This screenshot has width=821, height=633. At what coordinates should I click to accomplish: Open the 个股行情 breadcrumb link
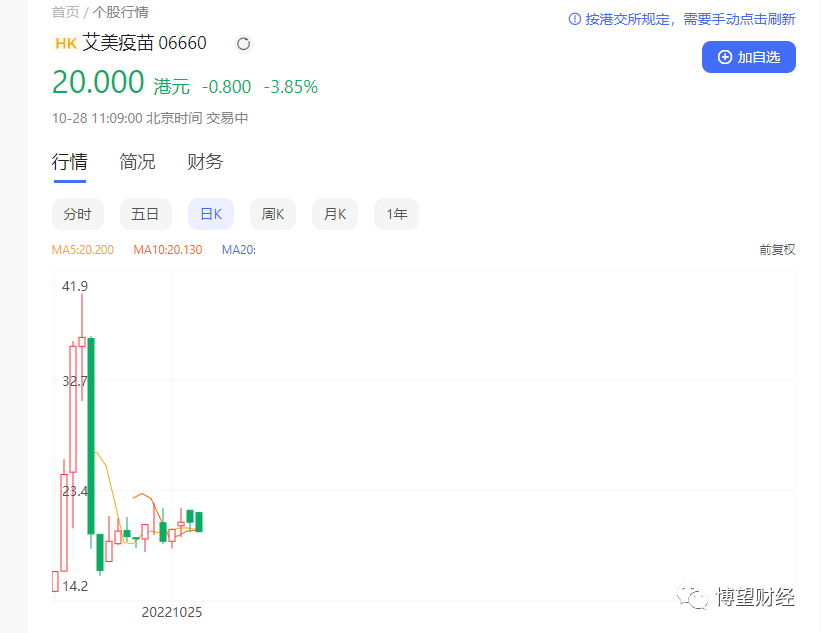(x=120, y=12)
